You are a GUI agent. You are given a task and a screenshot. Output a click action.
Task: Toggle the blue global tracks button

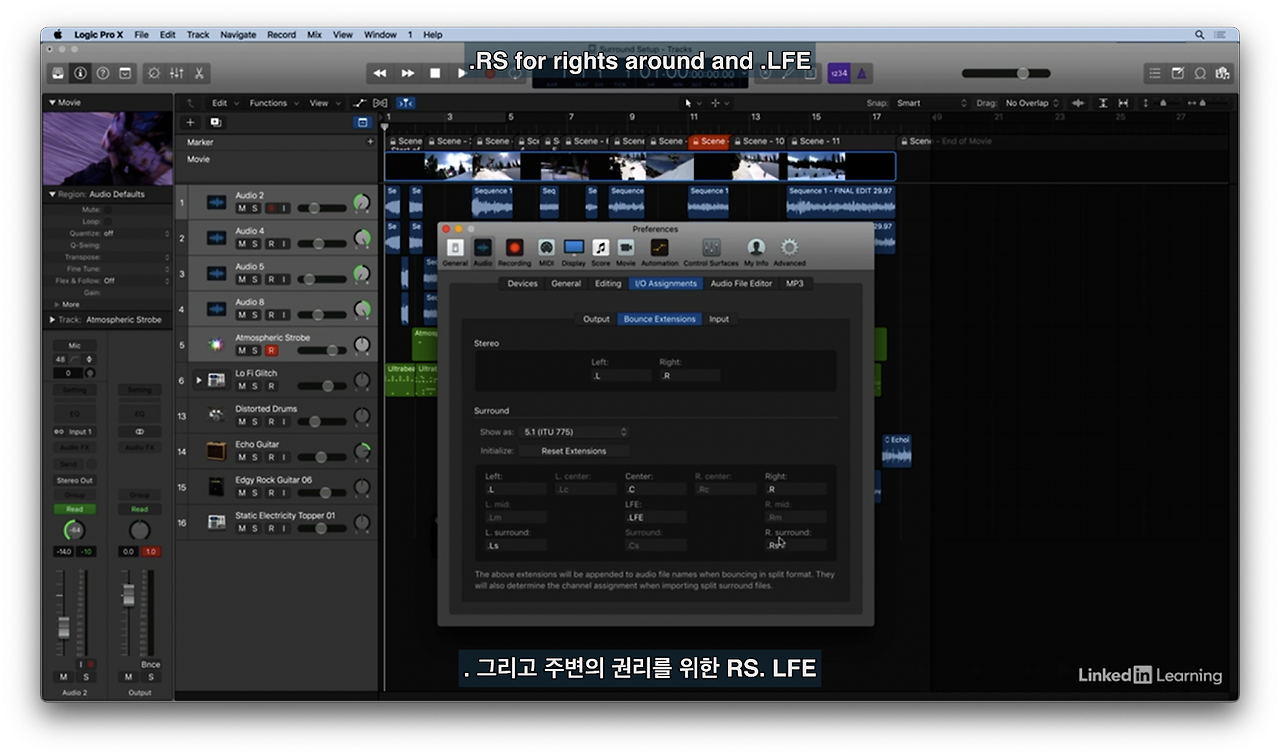pyautogui.click(x=363, y=122)
